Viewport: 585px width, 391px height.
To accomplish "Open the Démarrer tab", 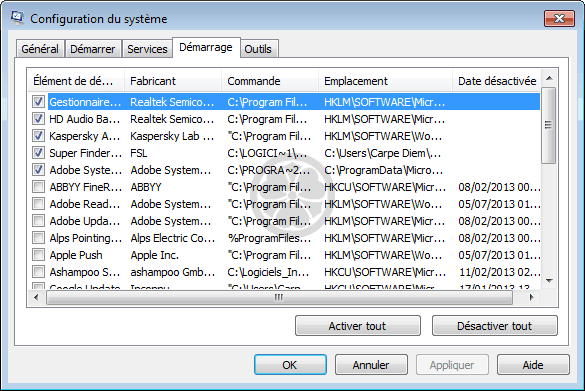I will click(93, 49).
